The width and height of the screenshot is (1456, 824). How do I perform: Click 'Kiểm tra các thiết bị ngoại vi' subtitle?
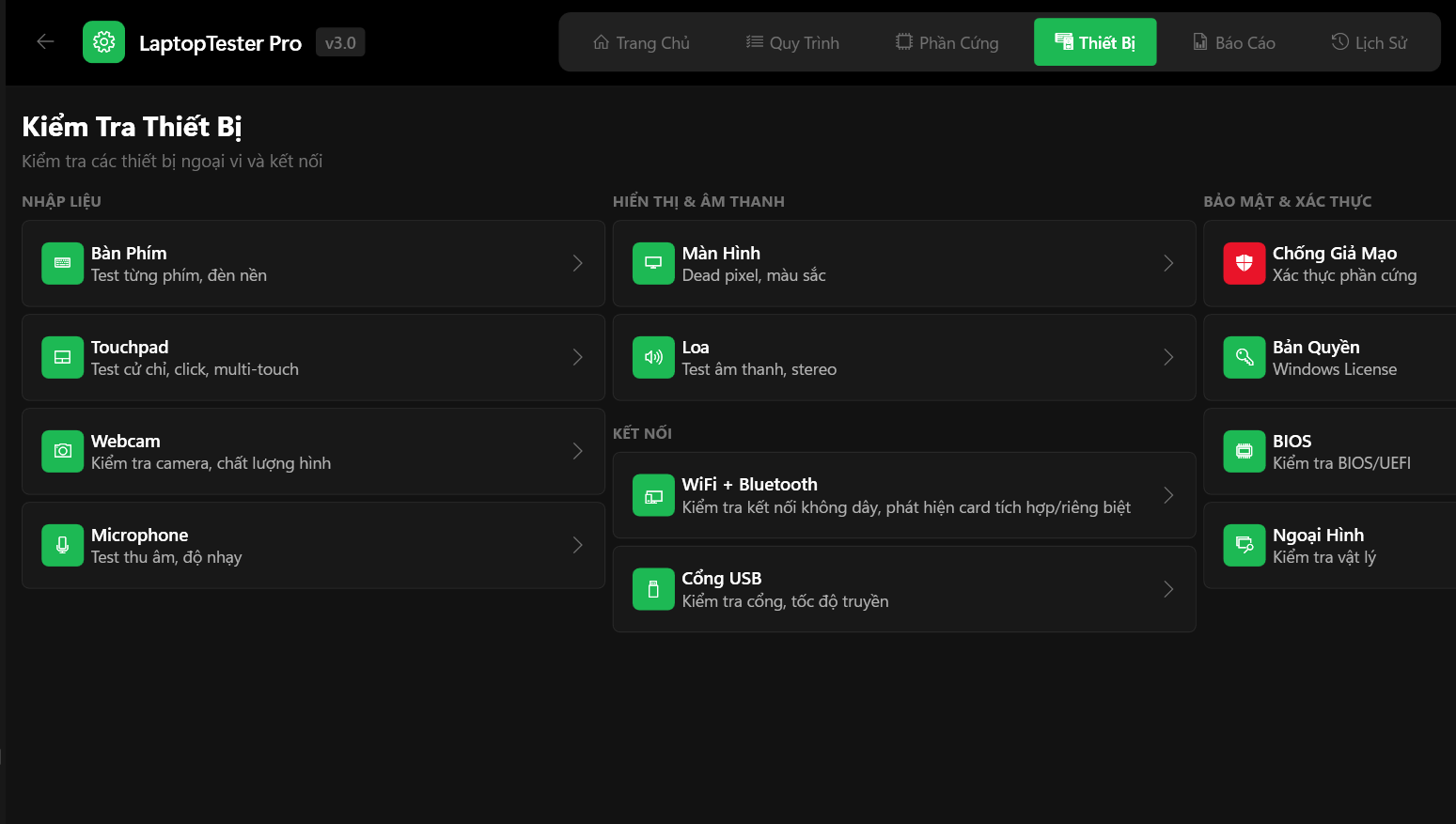(x=172, y=161)
